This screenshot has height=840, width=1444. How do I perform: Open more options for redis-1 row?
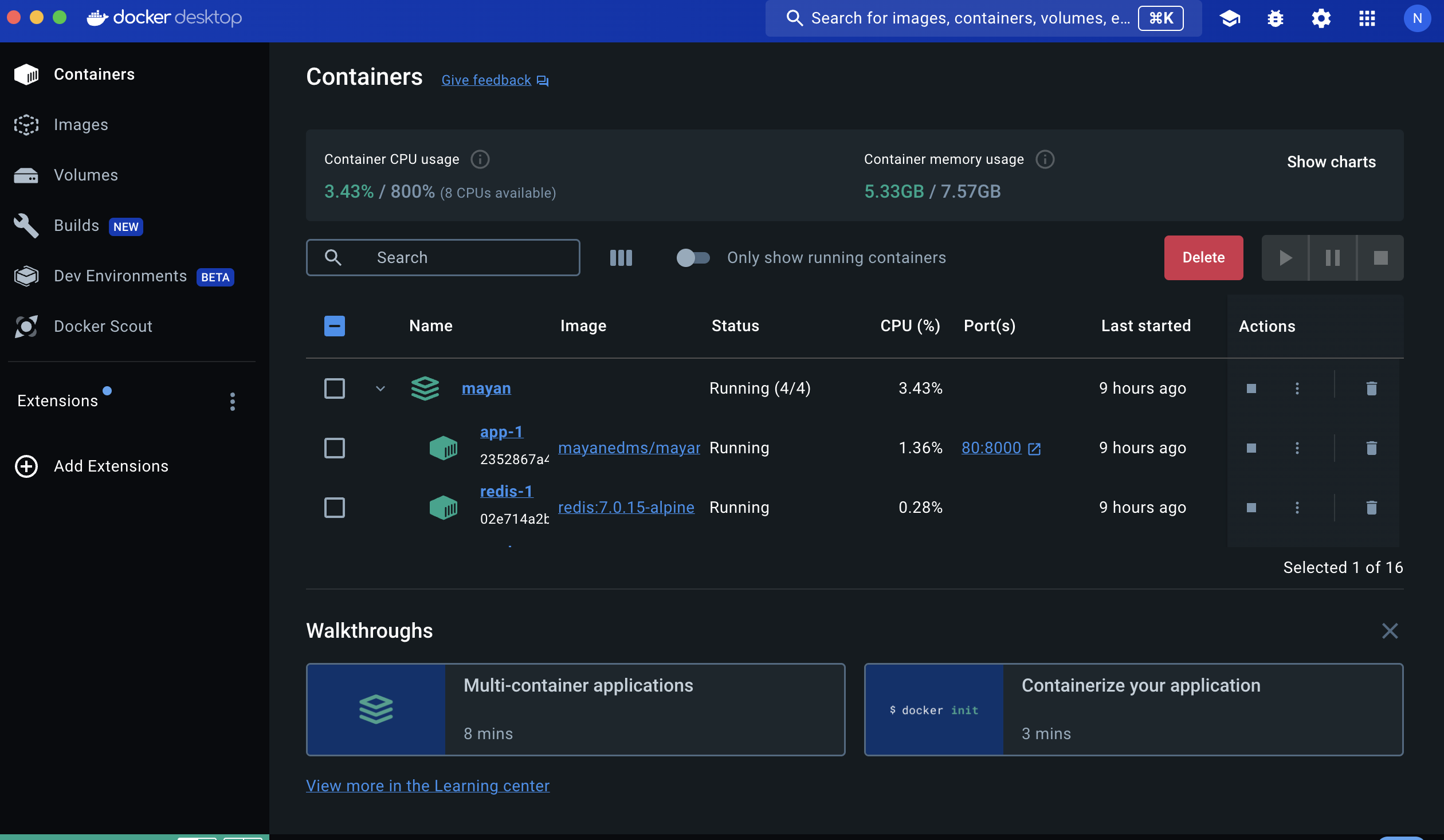pos(1297,508)
